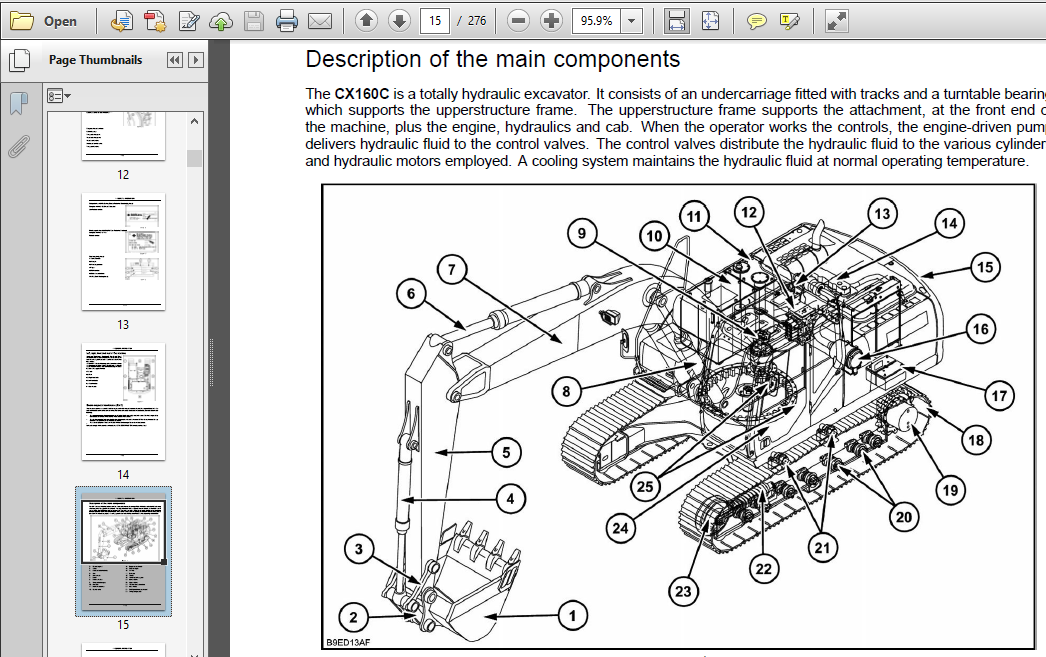Switch to read mode expand icon
This screenshot has width=1046, height=657.
(x=837, y=21)
